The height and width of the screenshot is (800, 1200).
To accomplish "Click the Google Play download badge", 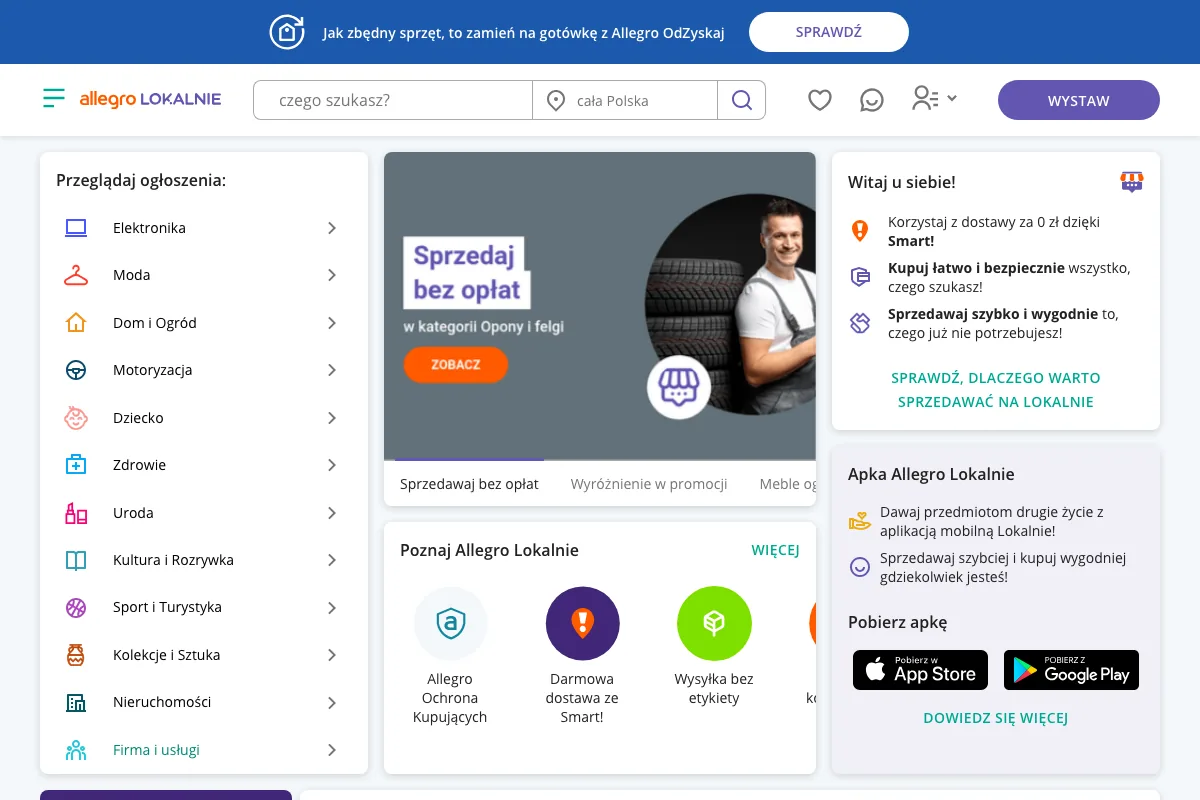I will pyautogui.click(x=1071, y=670).
